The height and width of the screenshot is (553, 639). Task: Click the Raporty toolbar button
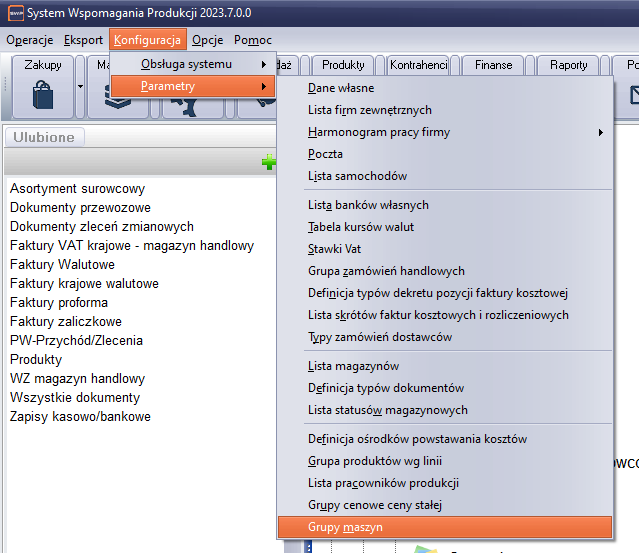tap(569, 65)
